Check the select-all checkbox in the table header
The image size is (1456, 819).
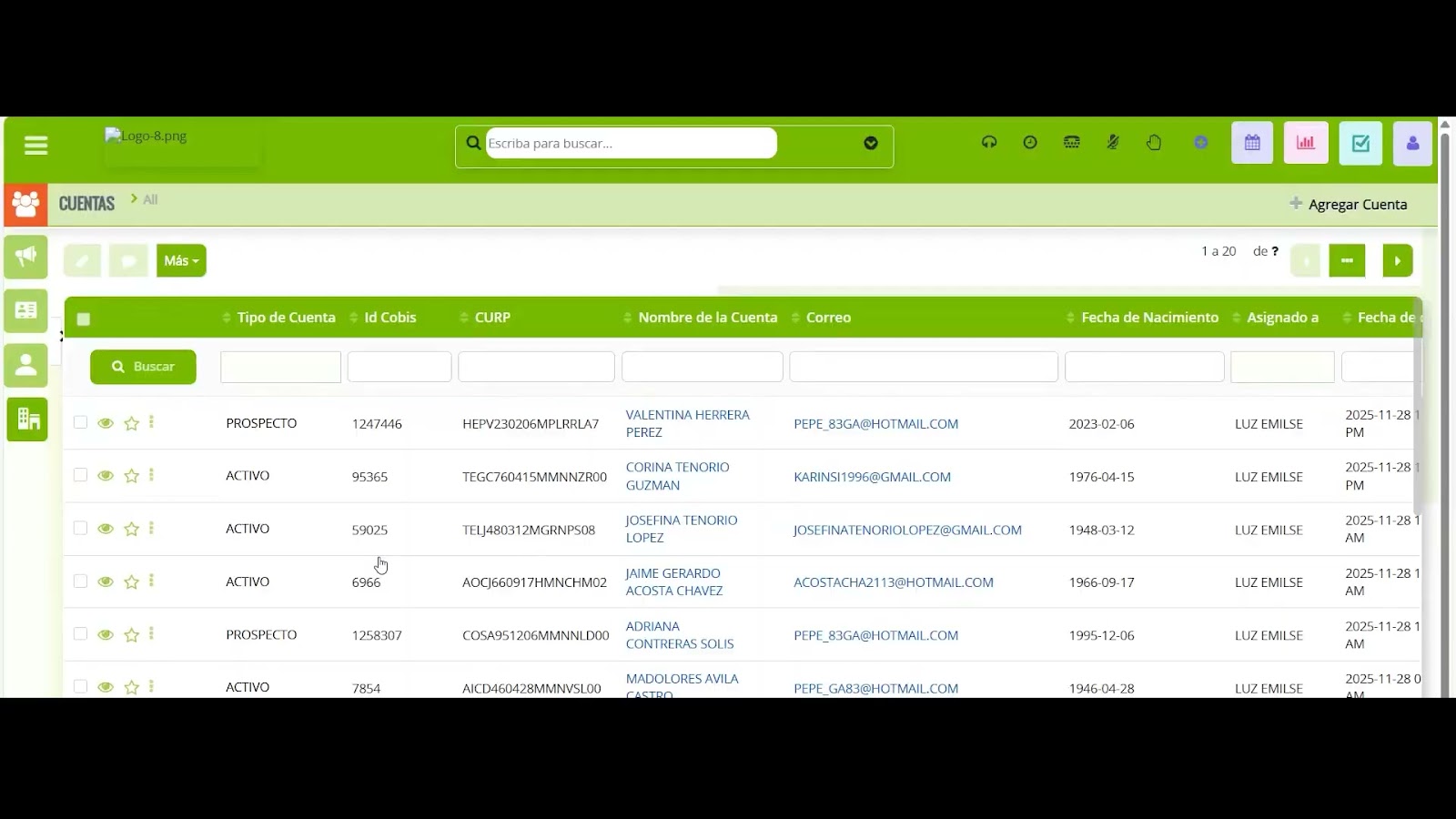coord(83,318)
